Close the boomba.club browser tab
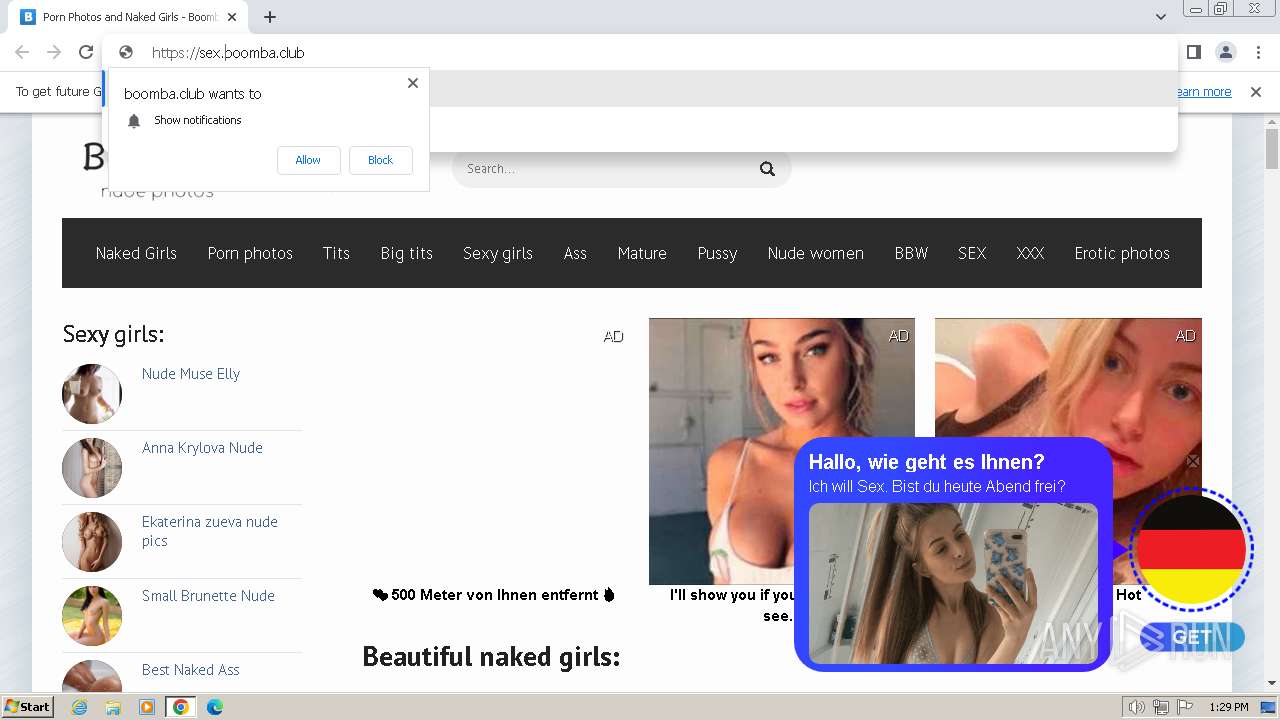The width and height of the screenshot is (1280, 720). click(232, 17)
